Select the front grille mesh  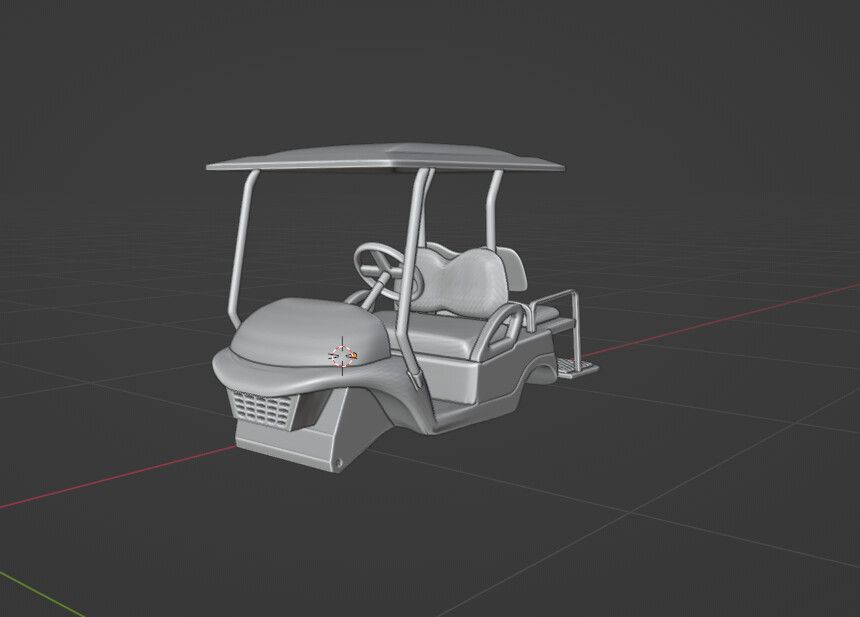click(x=264, y=409)
